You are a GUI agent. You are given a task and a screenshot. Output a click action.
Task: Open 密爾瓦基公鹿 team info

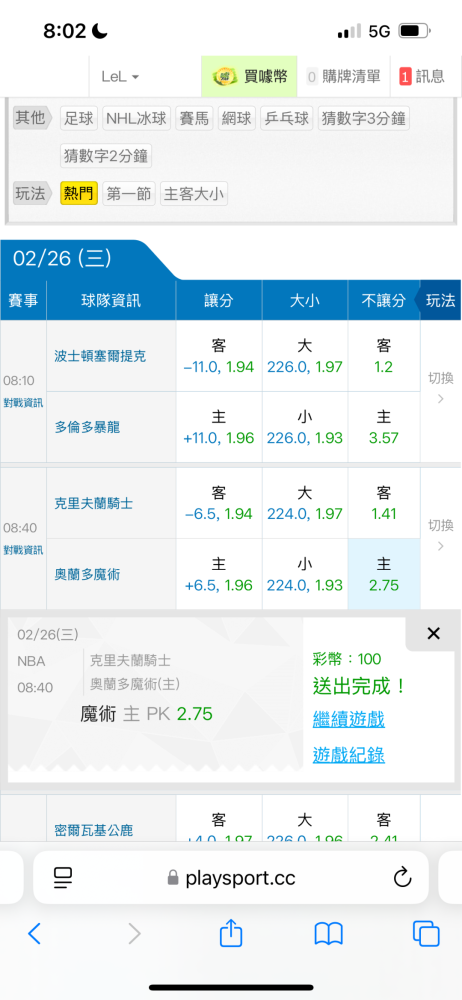coord(93,830)
